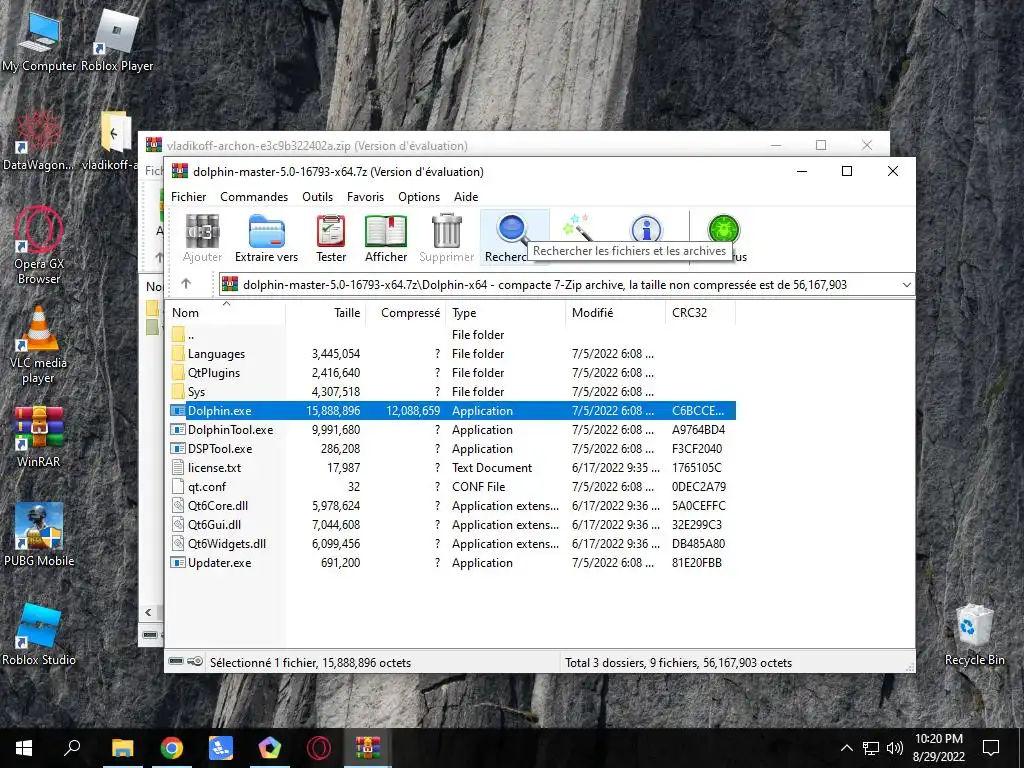This screenshot has height=768, width=1024.
Task: Open the Options menu
Action: point(419,197)
